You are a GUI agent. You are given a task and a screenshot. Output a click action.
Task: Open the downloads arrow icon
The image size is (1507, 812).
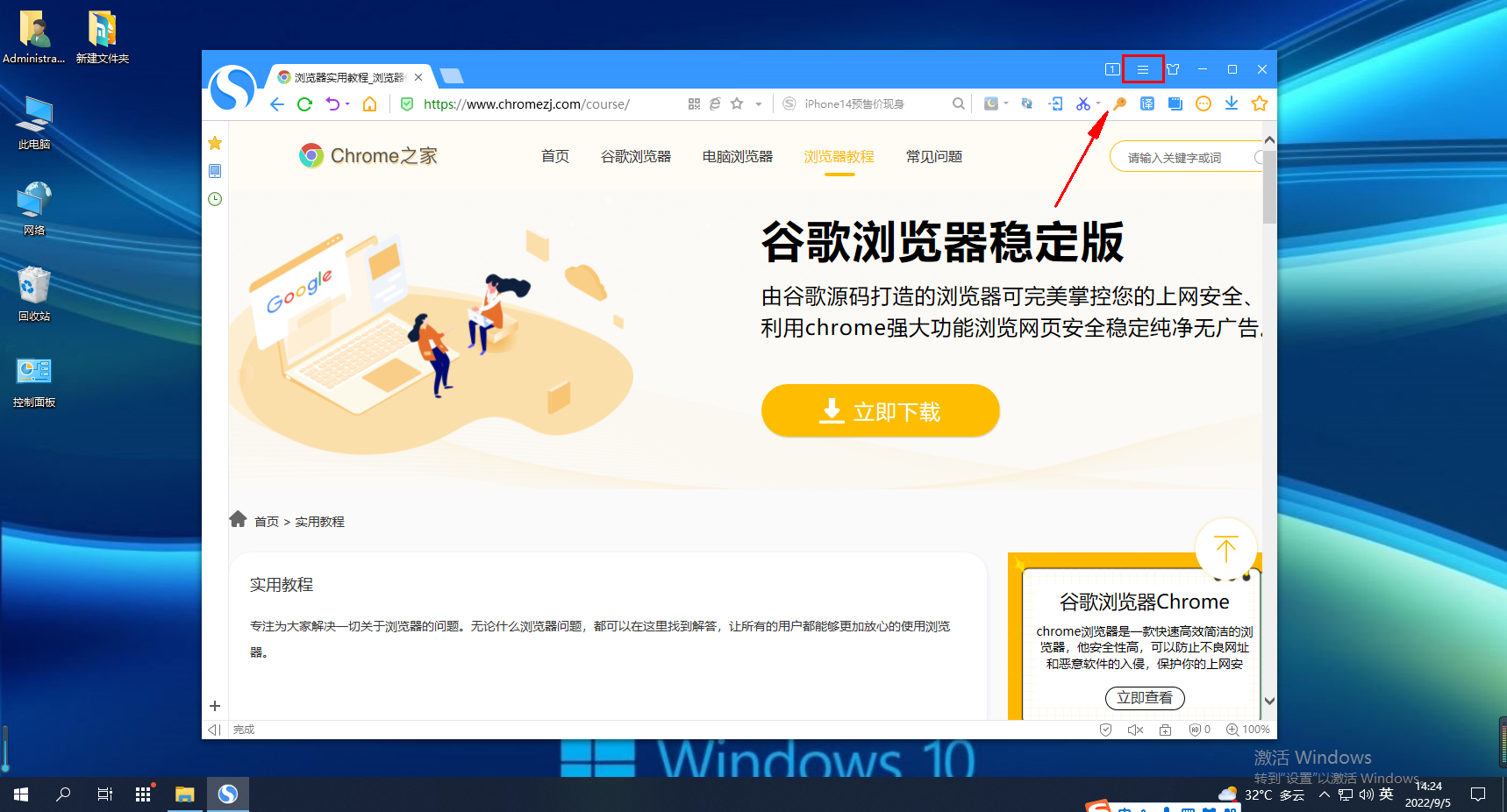tap(1232, 103)
